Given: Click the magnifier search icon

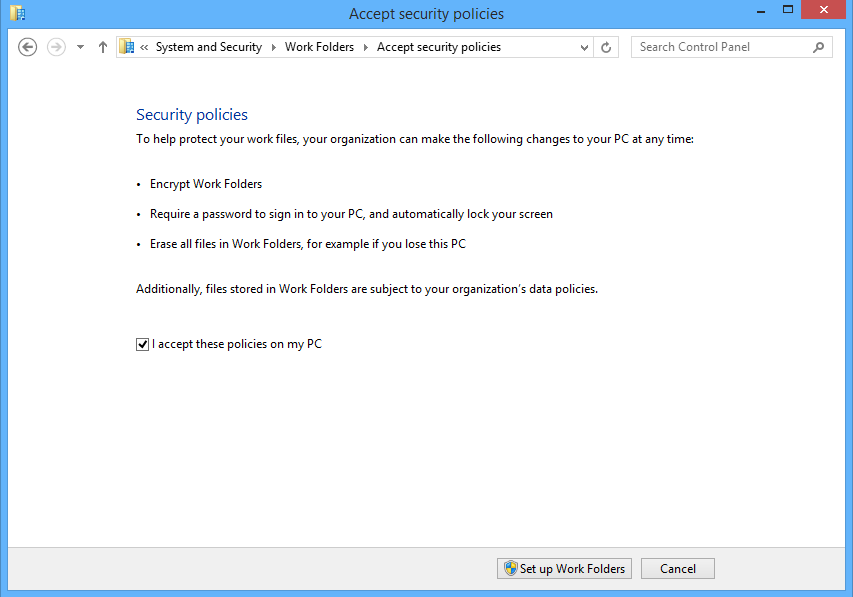Looking at the screenshot, I should [x=818, y=47].
